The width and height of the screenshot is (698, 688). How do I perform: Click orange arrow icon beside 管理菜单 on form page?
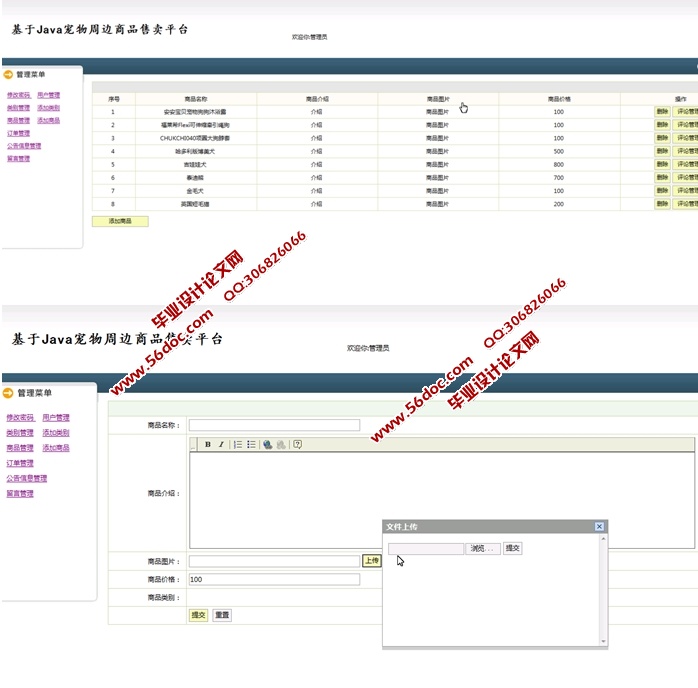(x=8, y=393)
